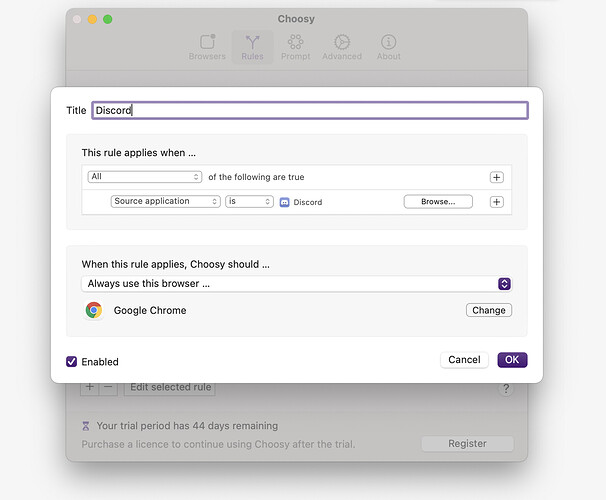Open the Source application dropdown
606x500 pixels.
tap(165, 202)
